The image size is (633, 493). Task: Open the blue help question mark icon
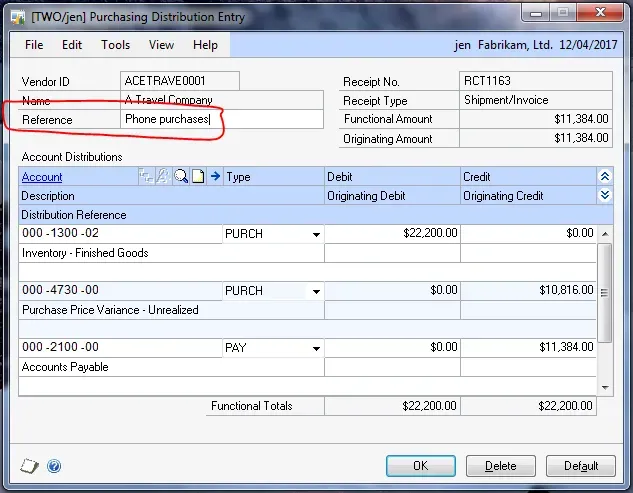click(54, 466)
